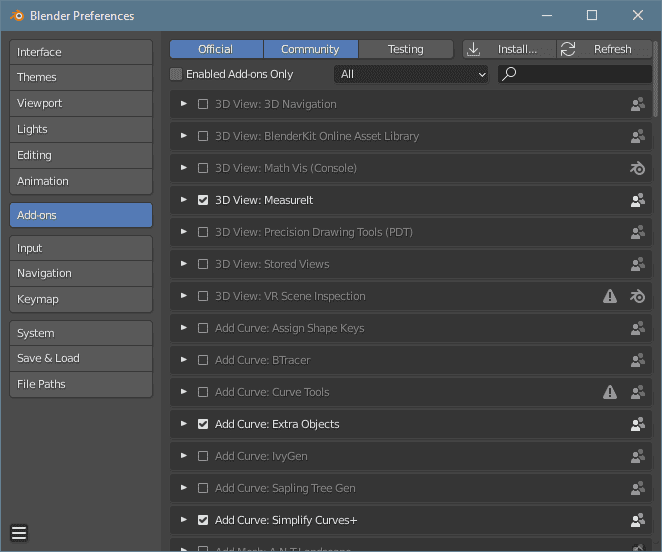Click Blender logo icon on VR Scene Inspection row

638,296
